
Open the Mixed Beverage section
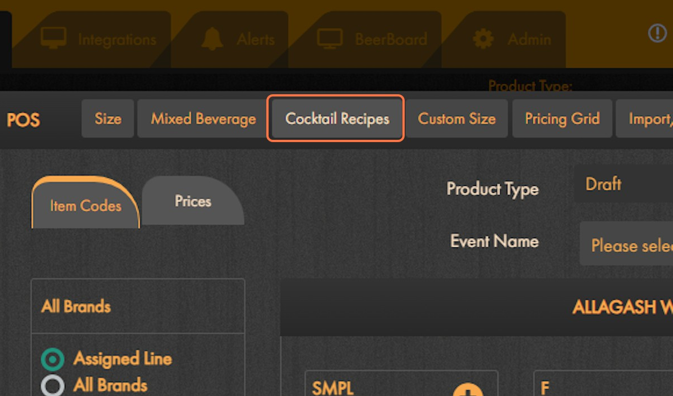click(x=203, y=118)
